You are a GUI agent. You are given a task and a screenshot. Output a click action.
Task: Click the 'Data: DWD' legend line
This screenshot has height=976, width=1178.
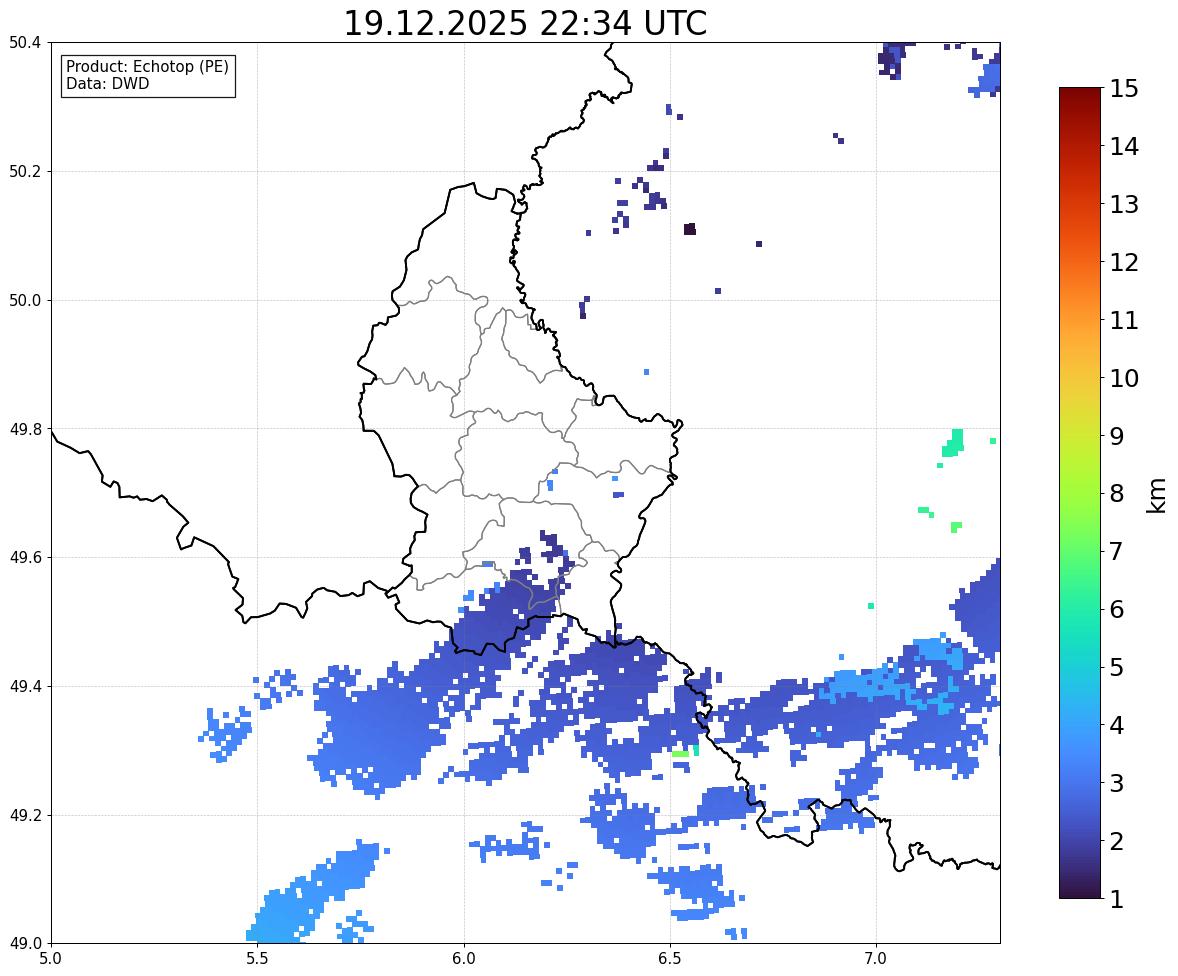point(107,83)
